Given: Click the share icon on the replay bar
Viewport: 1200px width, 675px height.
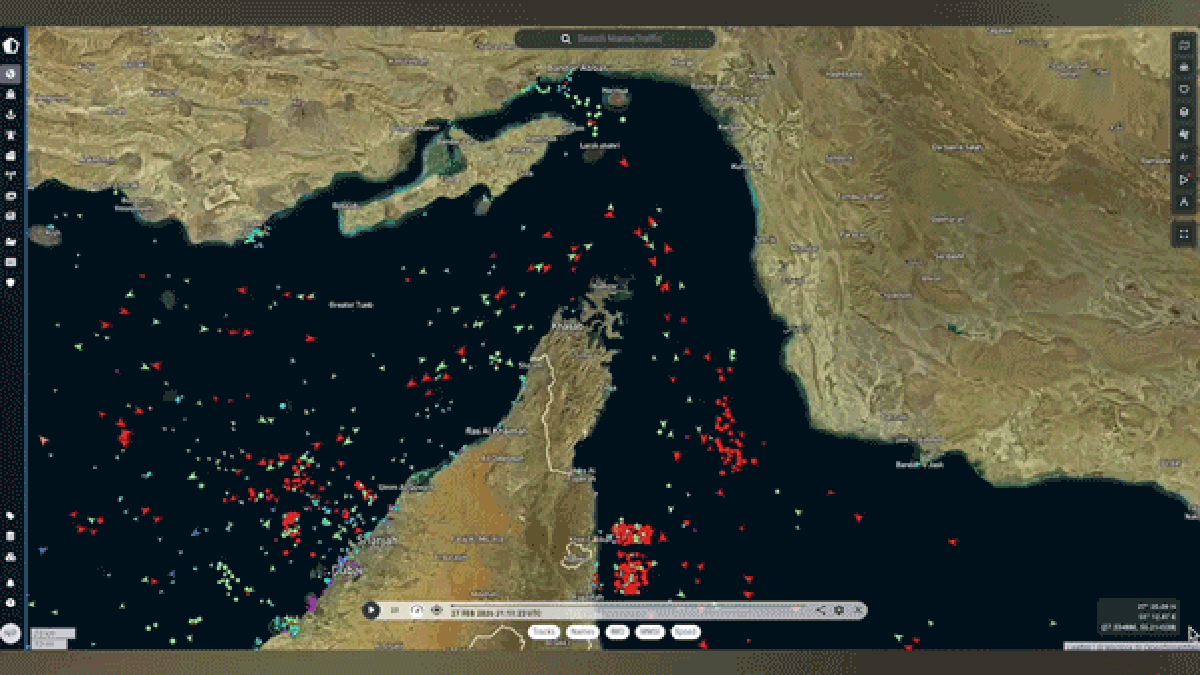Looking at the screenshot, I should (x=819, y=611).
